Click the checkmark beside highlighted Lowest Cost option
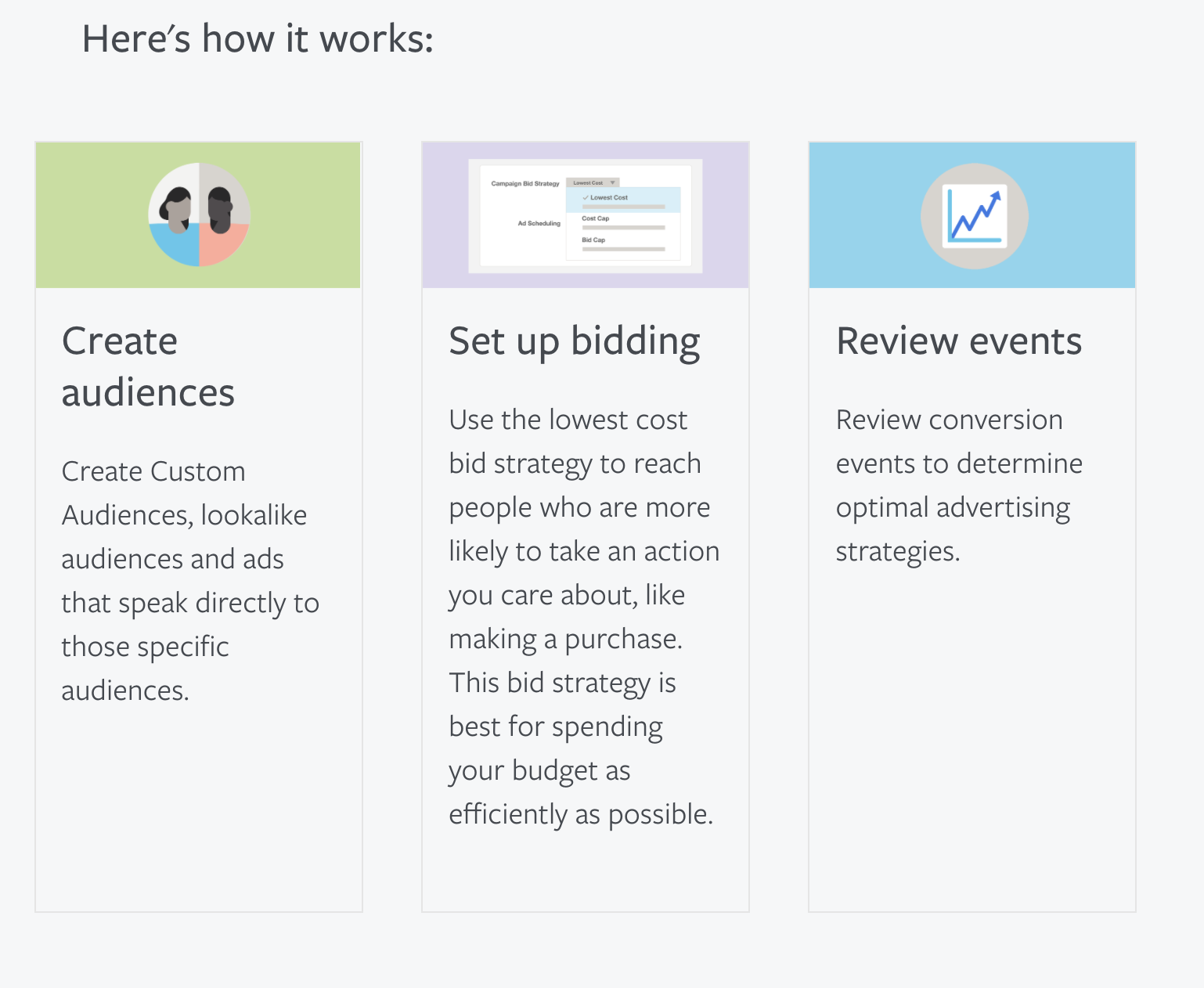This screenshot has width=1204, height=988. [586, 197]
